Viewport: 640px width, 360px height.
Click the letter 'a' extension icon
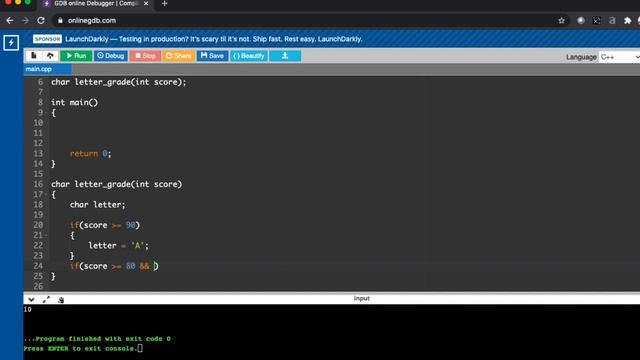[612, 20]
